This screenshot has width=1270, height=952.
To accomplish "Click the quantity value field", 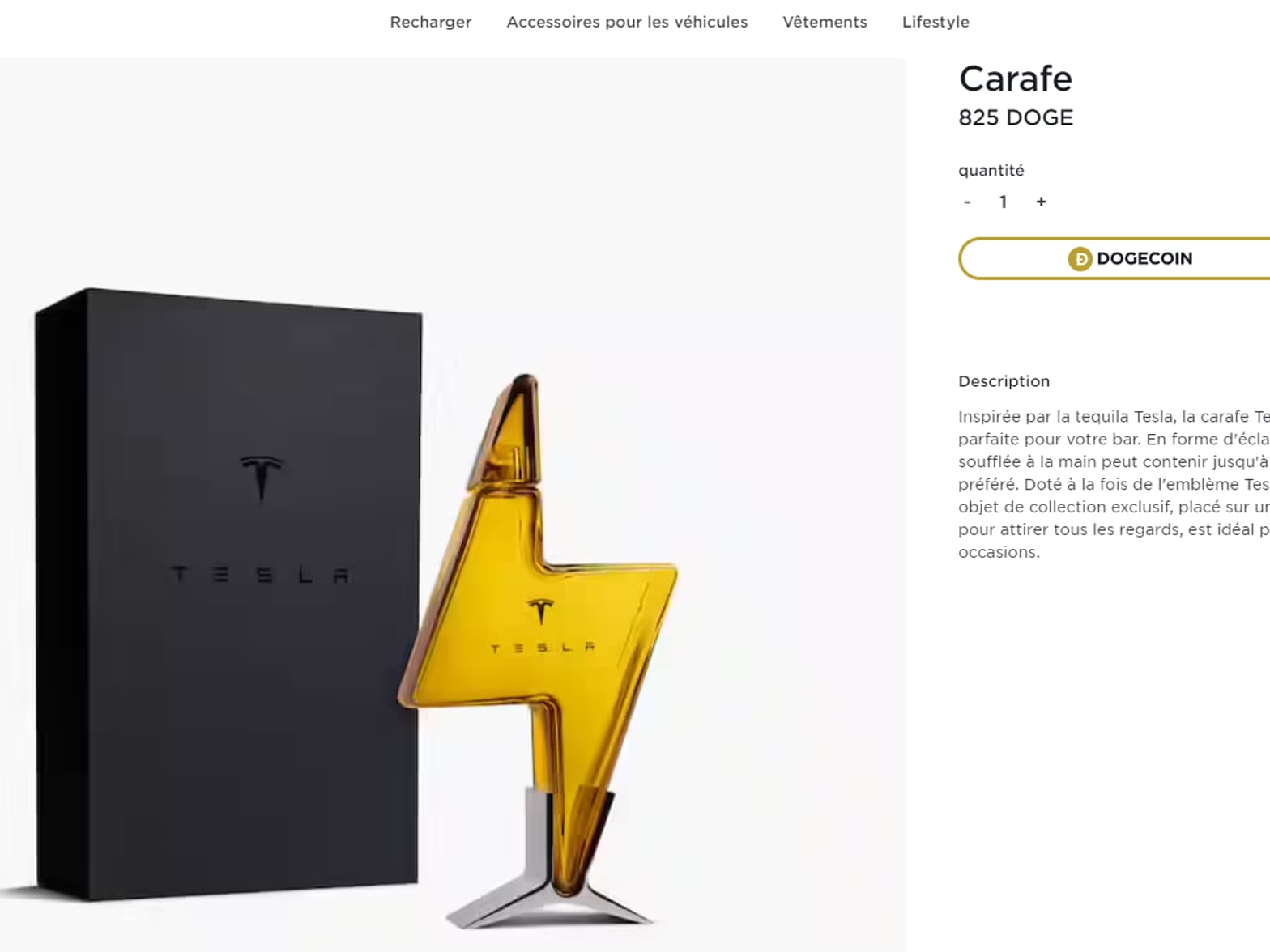I will pyautogui.click(x=1003, y=202).
